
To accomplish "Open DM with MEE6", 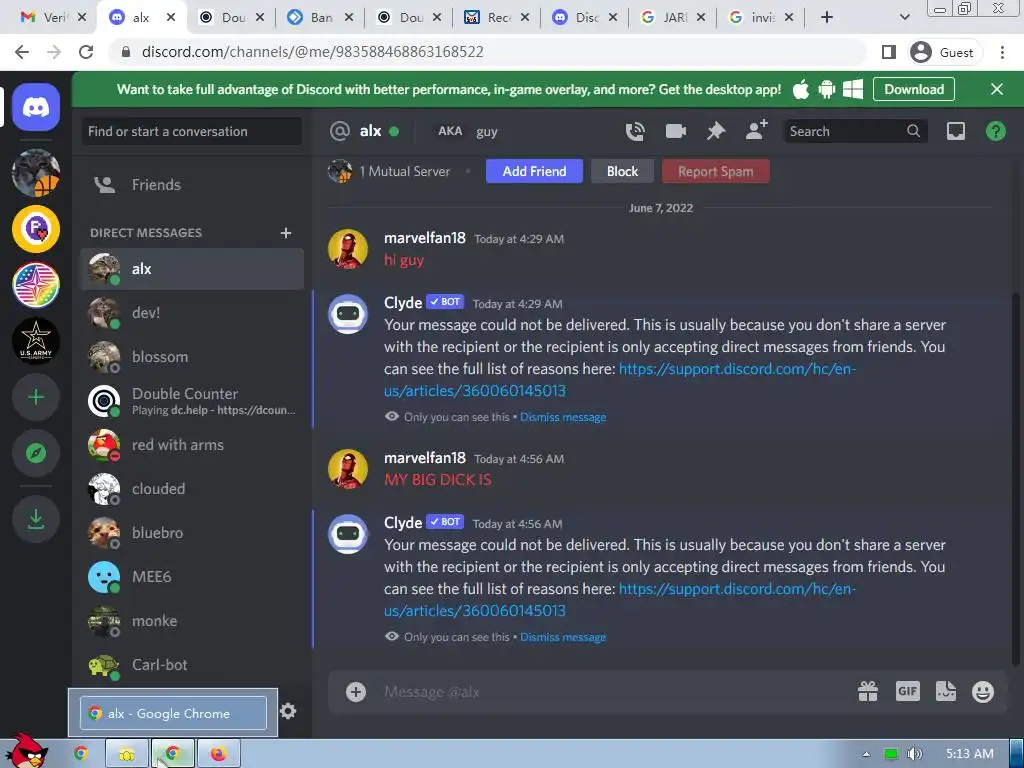I will pos(192,577).
